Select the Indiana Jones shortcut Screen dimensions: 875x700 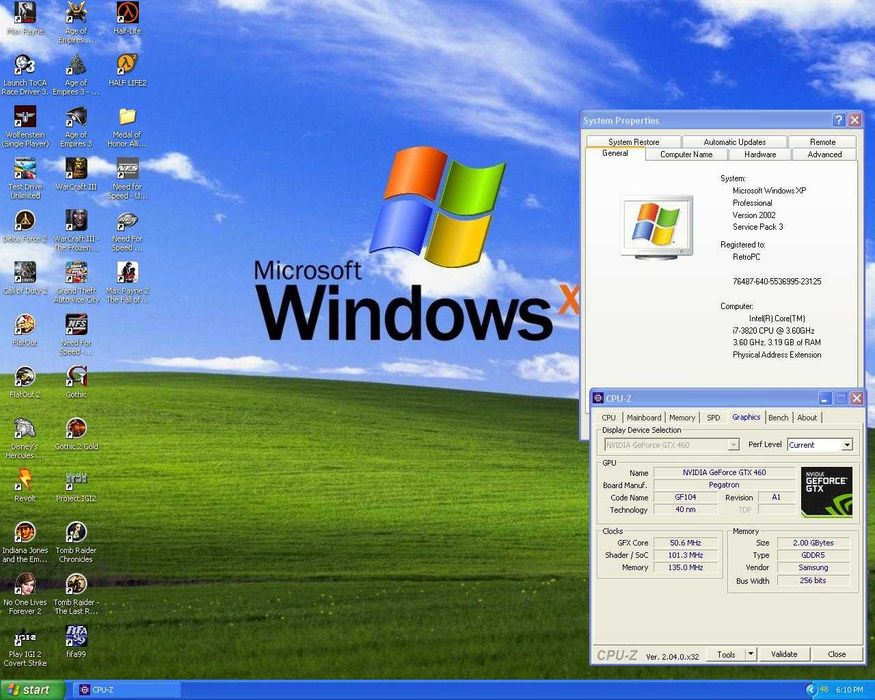coord(25,543)
